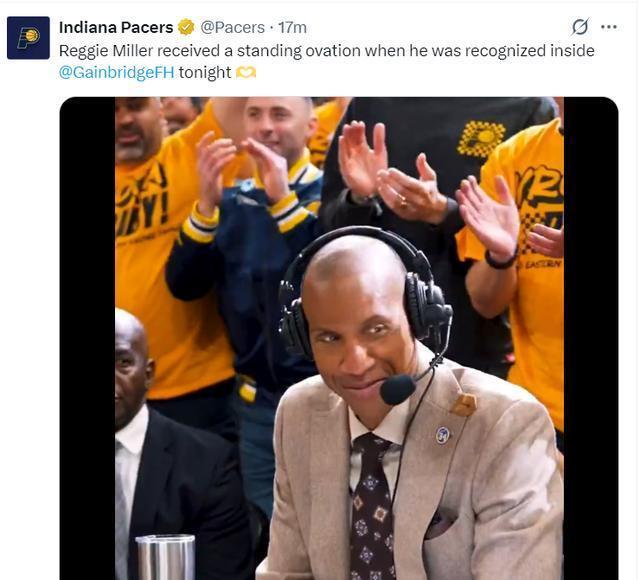Viewport: 640px width, 580px height.
Task: Click the gold verified badge
Action: pos(186,28)
